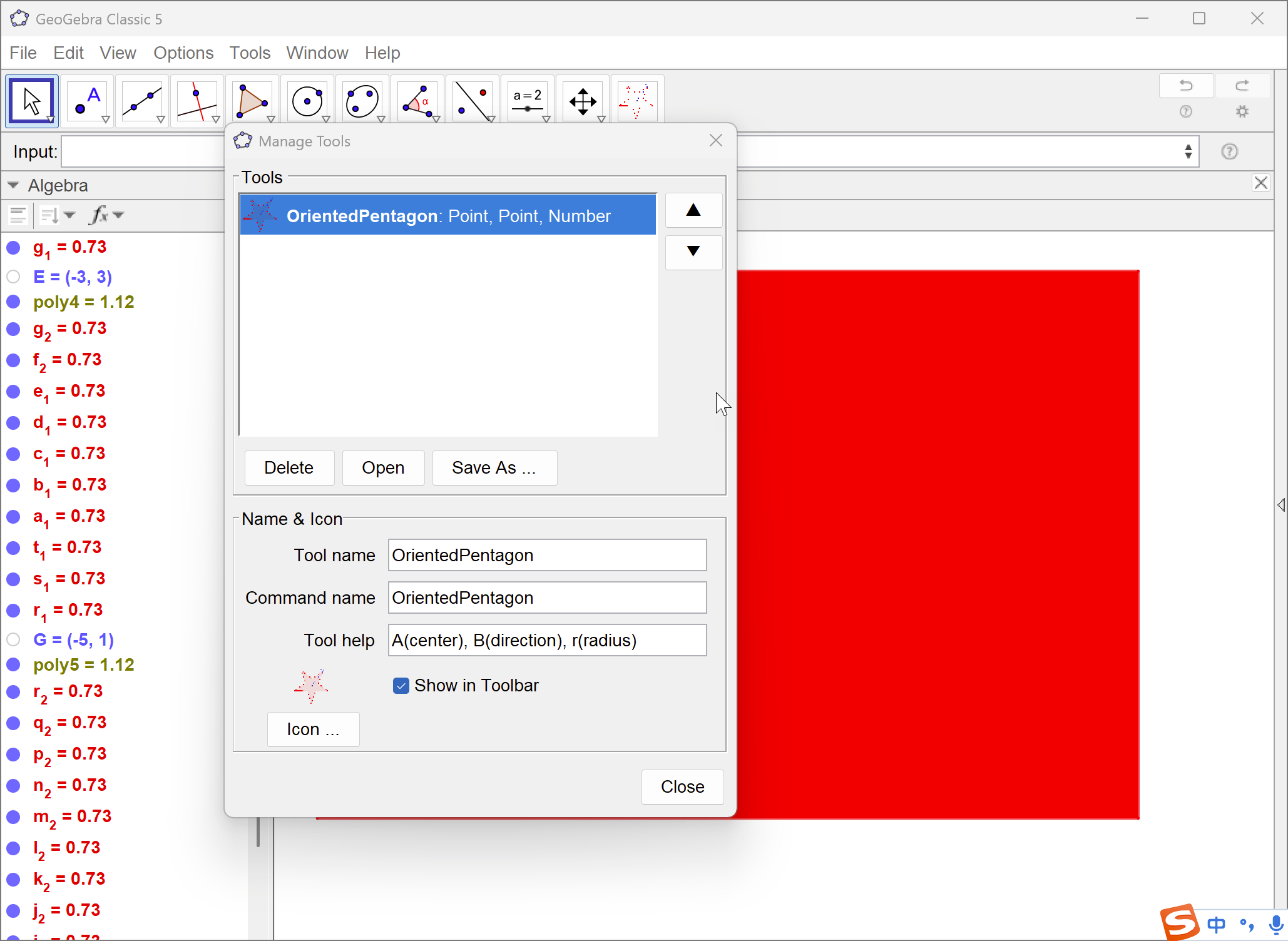Open the Input bar history spinner
The height and width of the screenshot is (941, 1288).
[x=1188, y=151]
